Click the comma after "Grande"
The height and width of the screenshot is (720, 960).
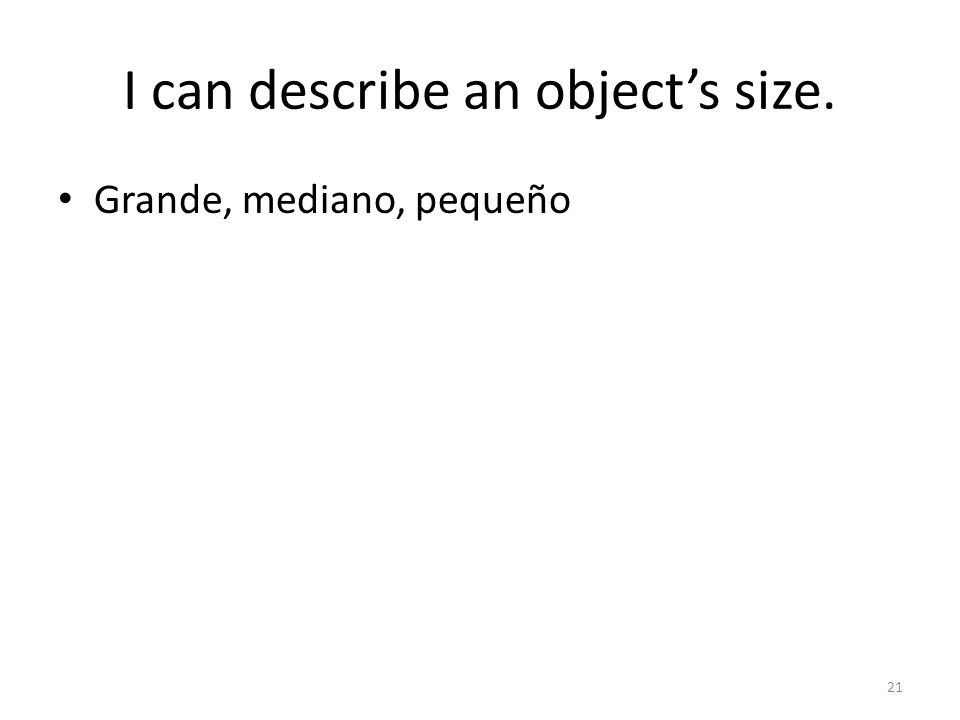pos(228,213)
